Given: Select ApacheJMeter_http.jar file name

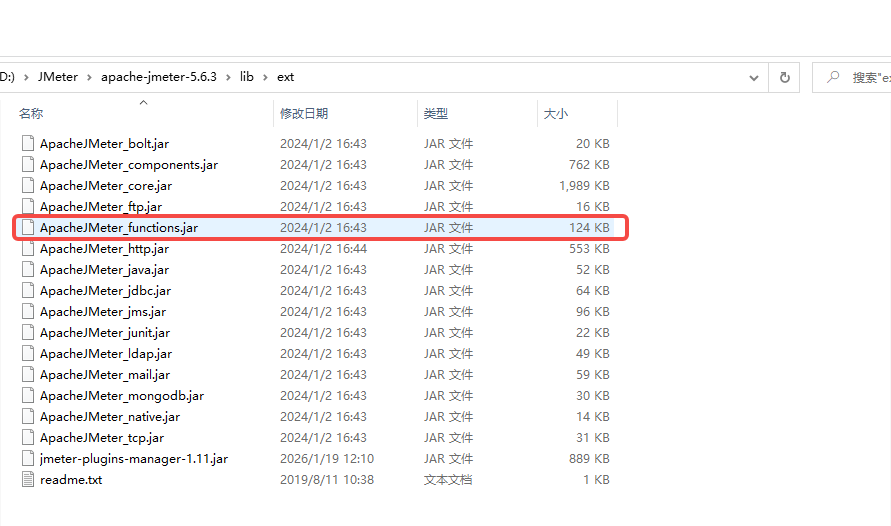Looking at the screenshot, I should coord(105,249).
